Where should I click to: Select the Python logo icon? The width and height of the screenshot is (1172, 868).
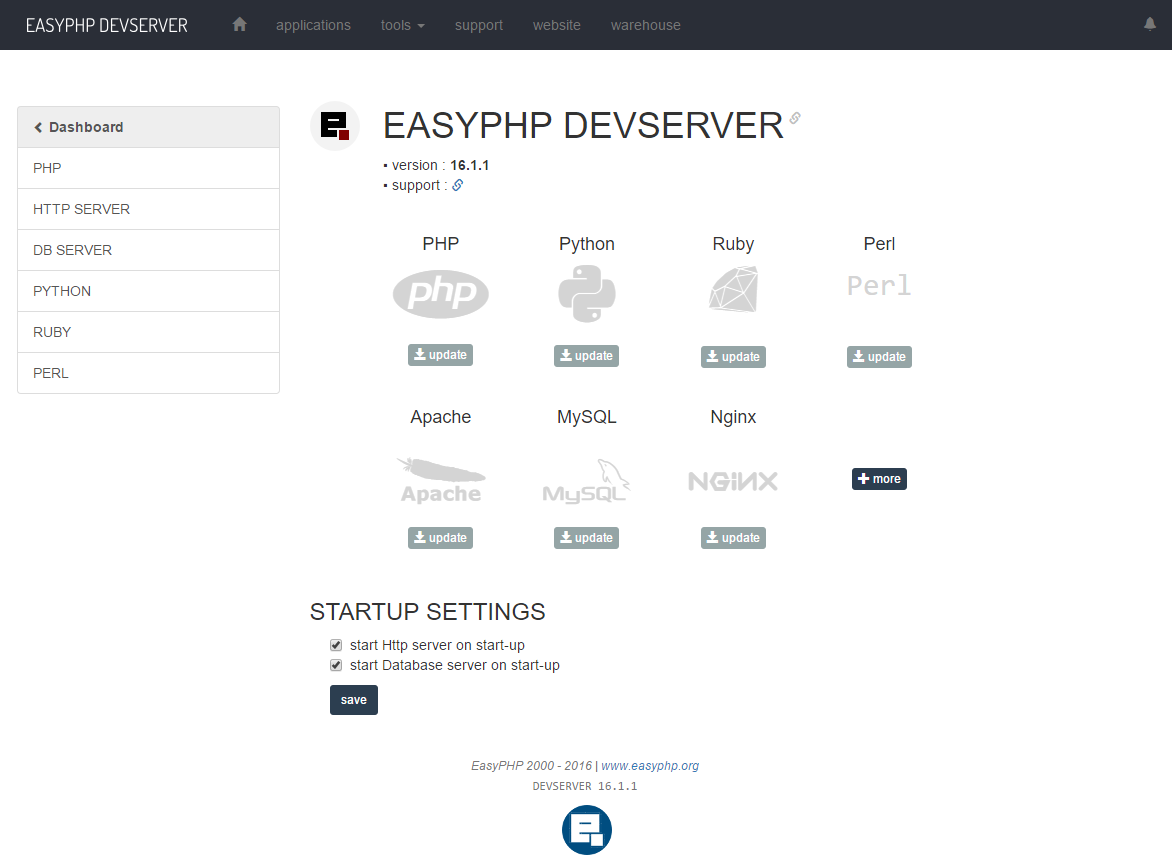tap(586, 293)
